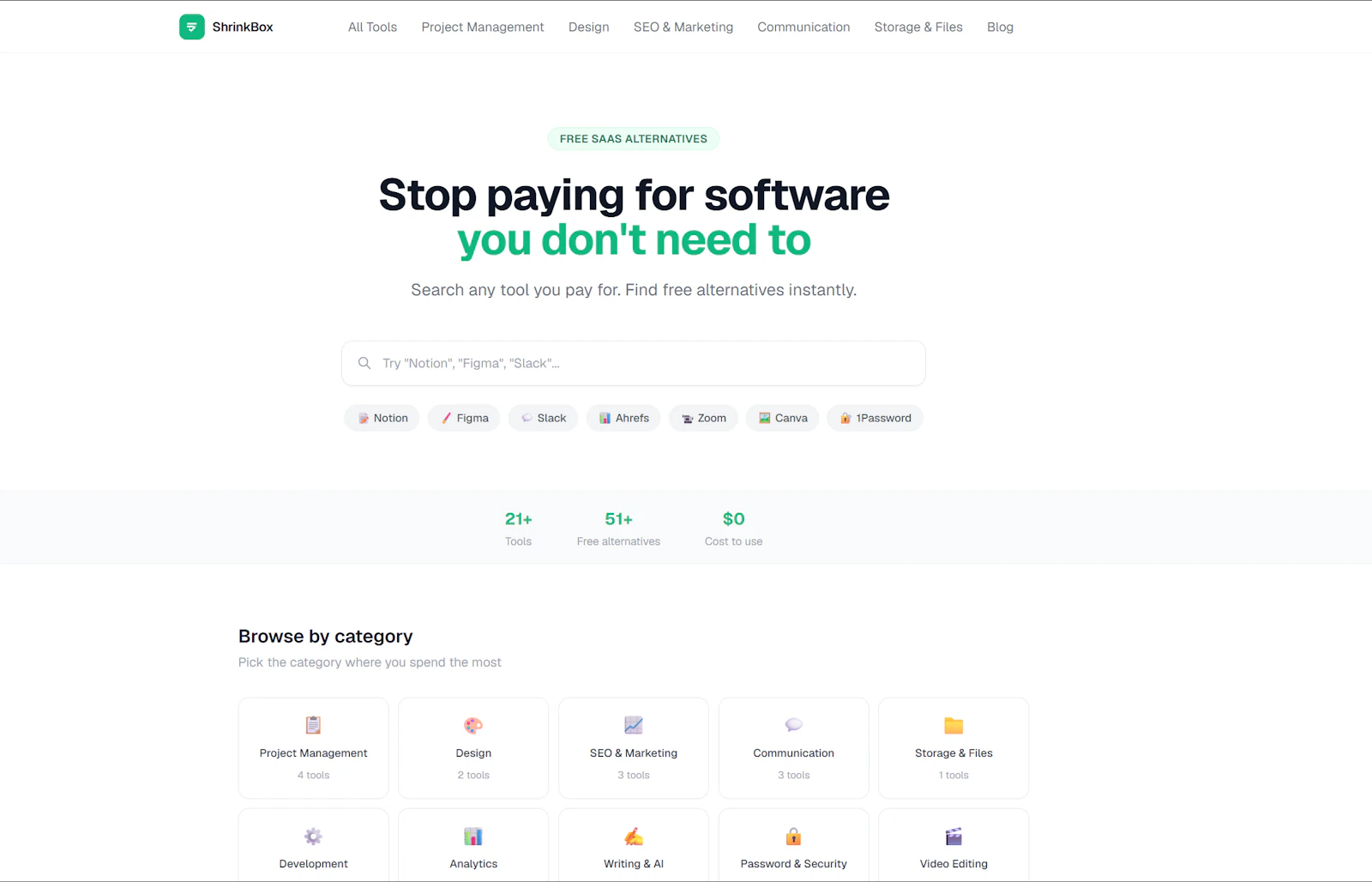Select the Figma quick-search chip

(x=464, y=418)
